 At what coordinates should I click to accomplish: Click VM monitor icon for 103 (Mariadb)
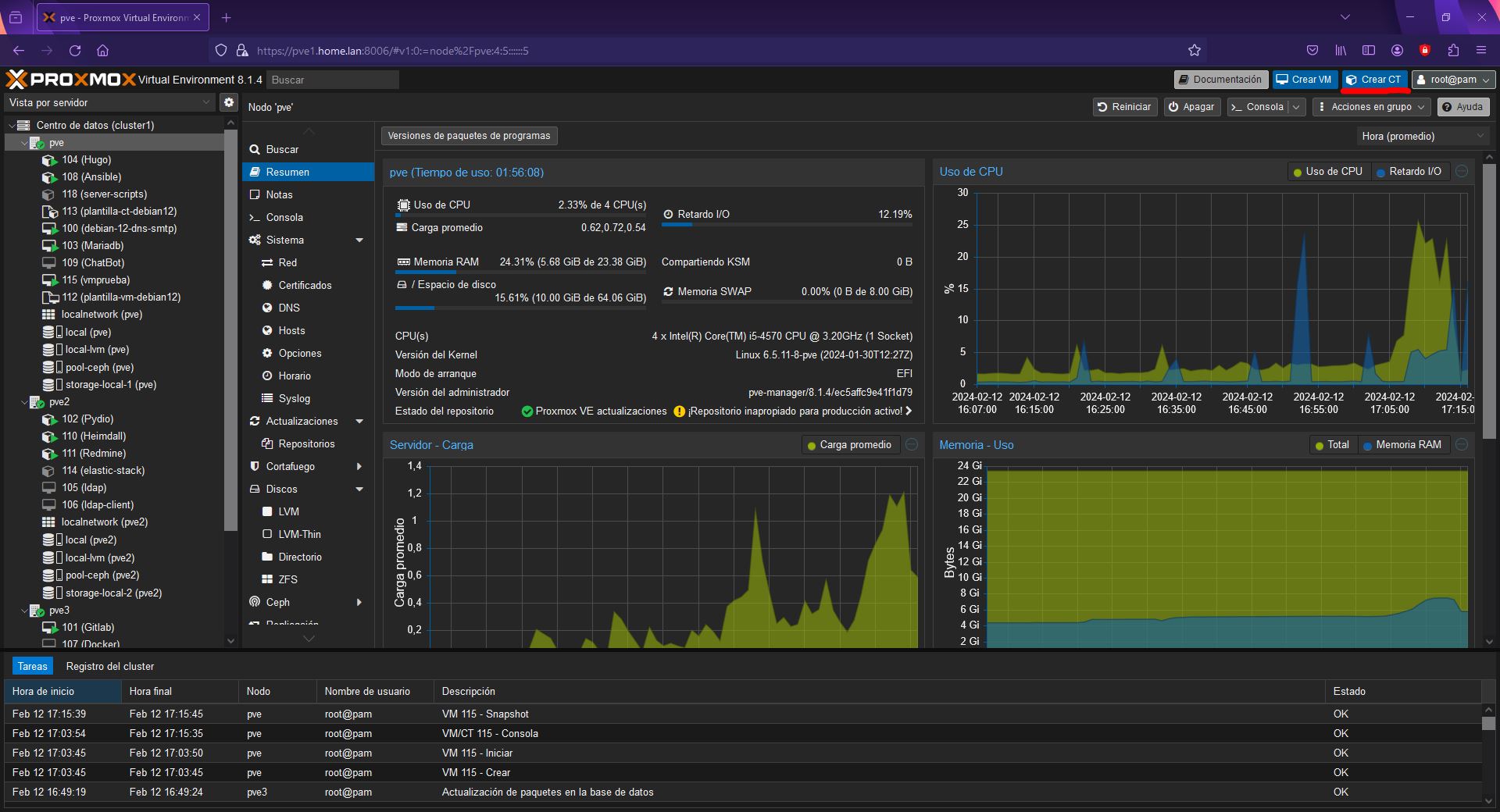tap(48, 246)
